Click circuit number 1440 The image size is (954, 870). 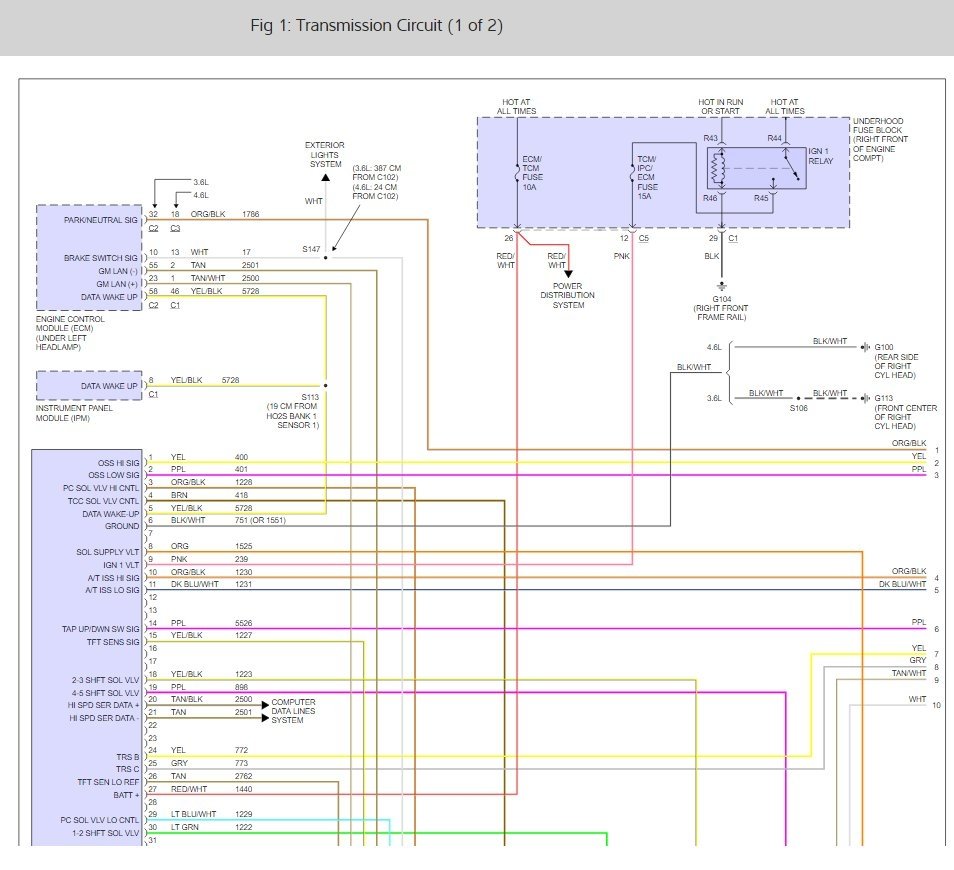[243, 789]
